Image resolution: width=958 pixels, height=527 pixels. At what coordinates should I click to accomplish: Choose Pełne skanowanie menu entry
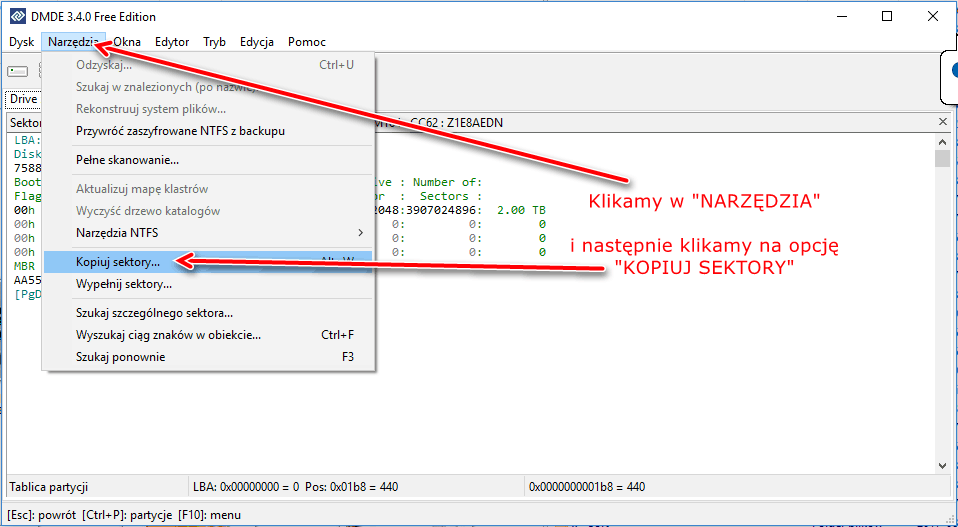127,160
